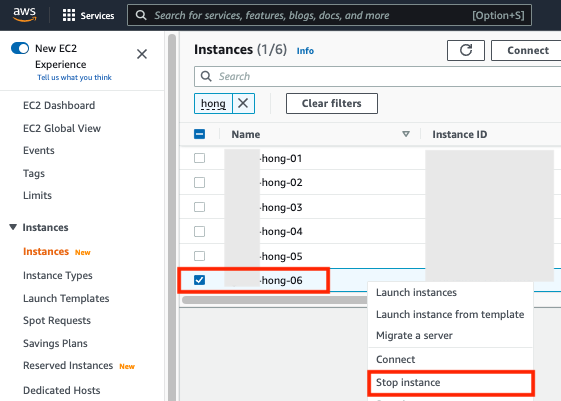Refresh the instances list
The height and width of the screenshot is (401, 561).
(465, 50)
